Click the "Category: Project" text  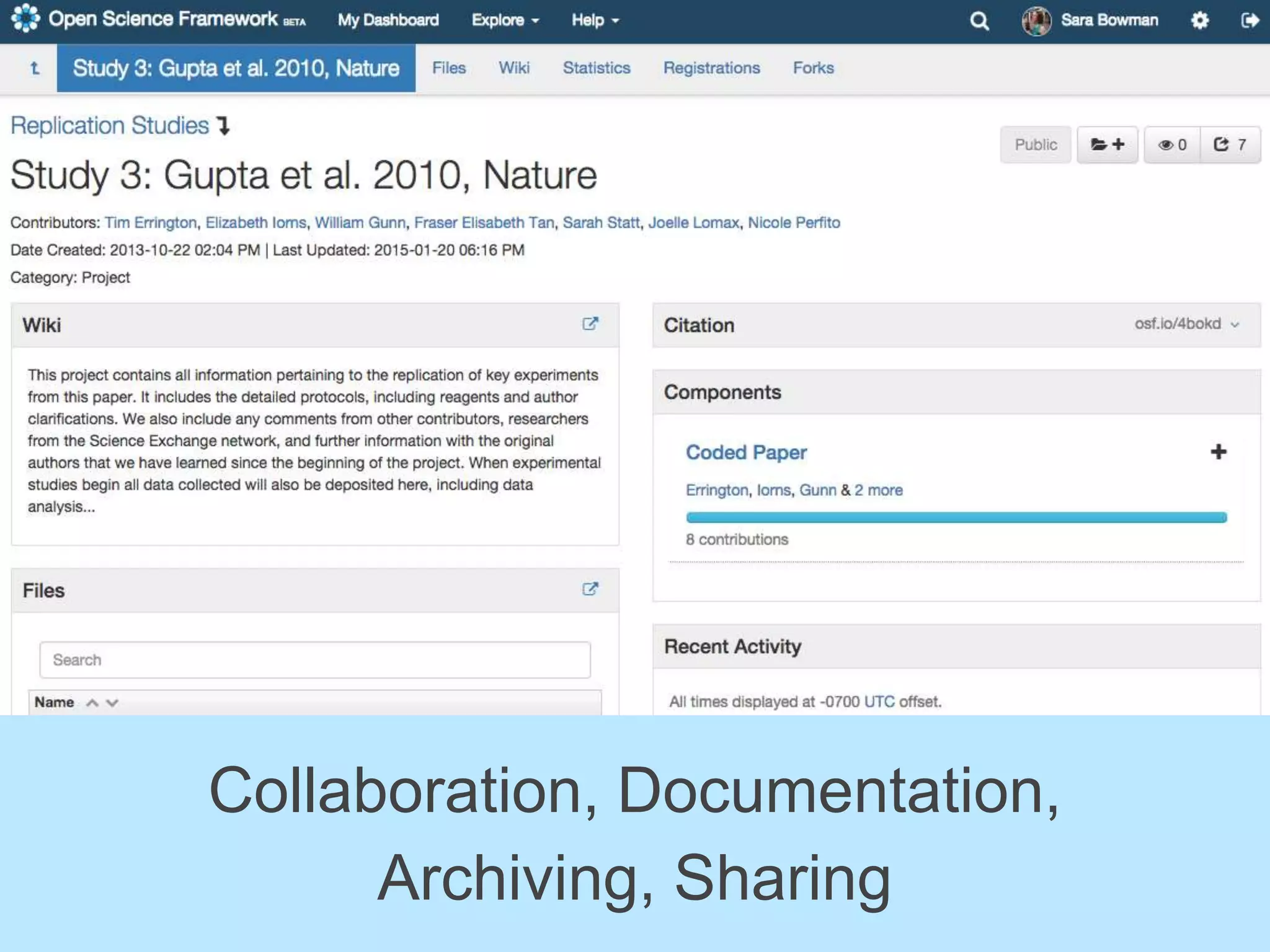(x=70, y=277)
